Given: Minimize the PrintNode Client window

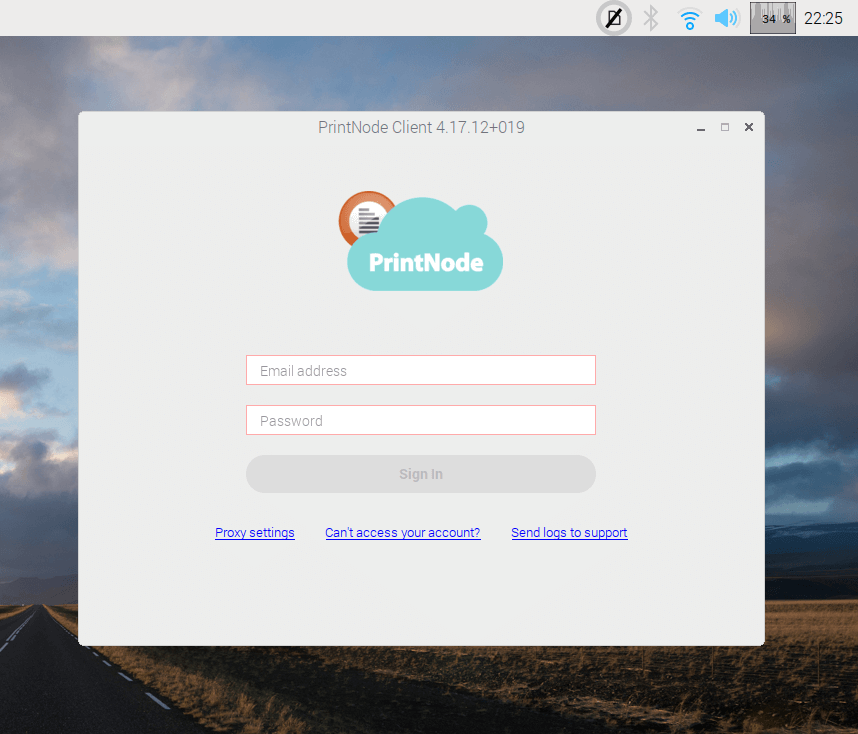Looking at the screenshot, I should (701, 128).
